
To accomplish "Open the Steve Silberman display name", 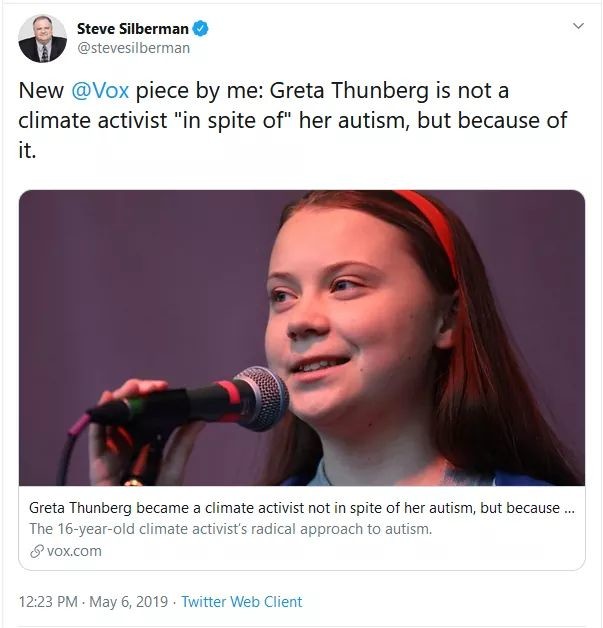I will (132, 28).
